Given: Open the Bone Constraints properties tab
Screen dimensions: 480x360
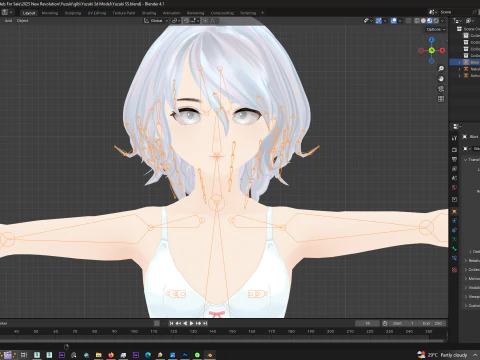Looking at the screenshot, I should coord(454,258).
